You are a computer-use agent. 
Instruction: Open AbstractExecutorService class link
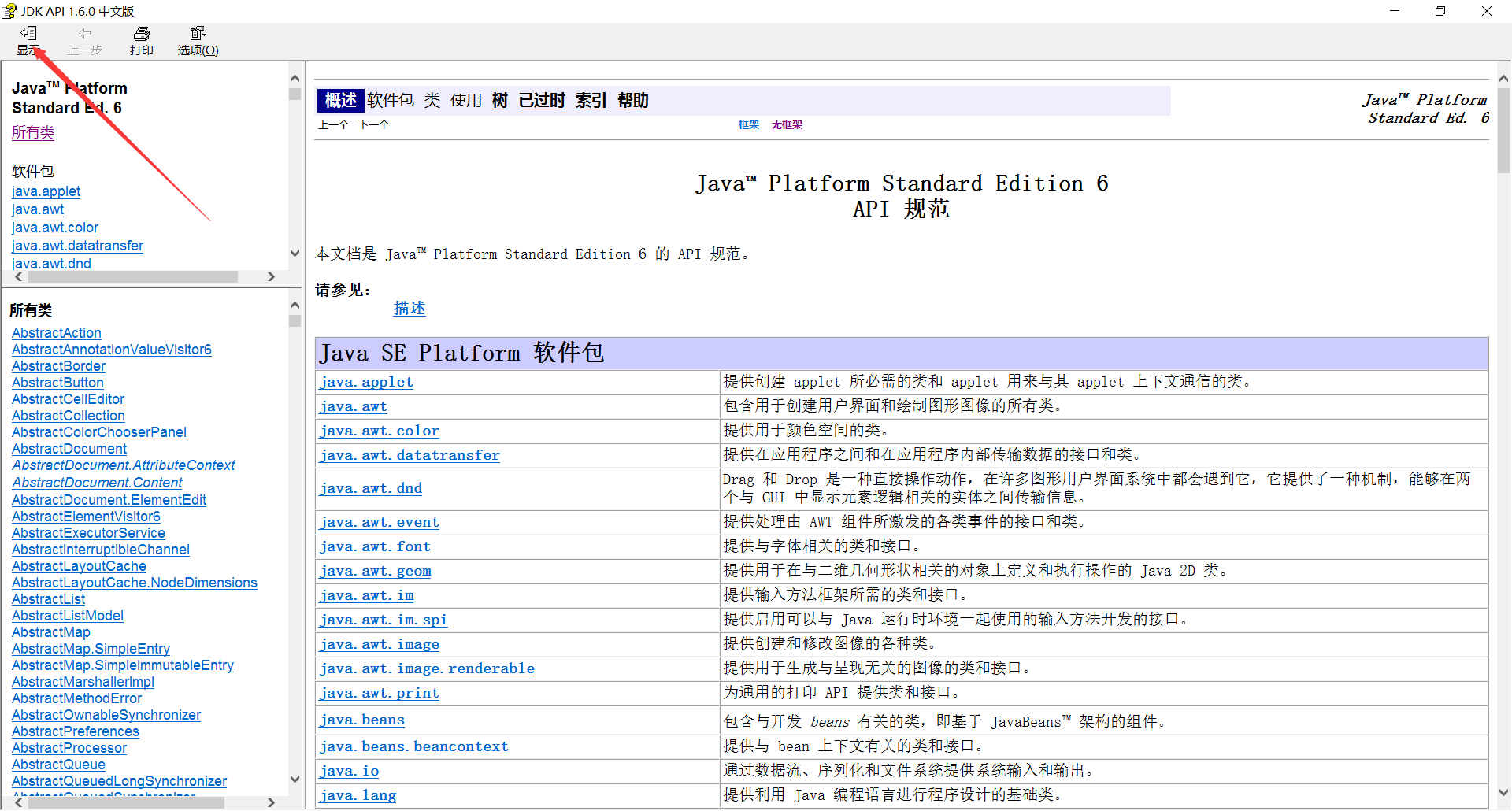click(x=88, y=533)
